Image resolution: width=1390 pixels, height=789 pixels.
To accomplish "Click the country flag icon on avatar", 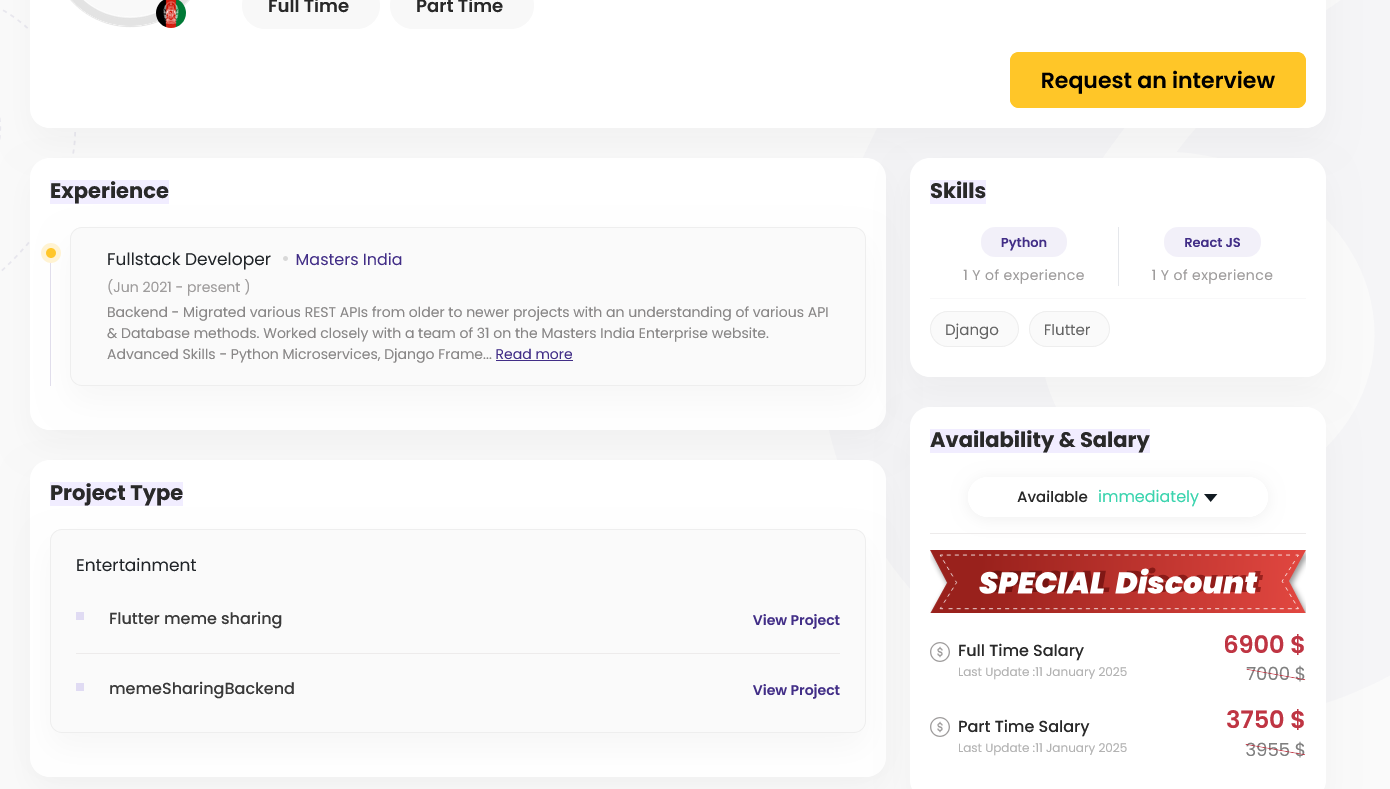I will [x=171, y=13].
